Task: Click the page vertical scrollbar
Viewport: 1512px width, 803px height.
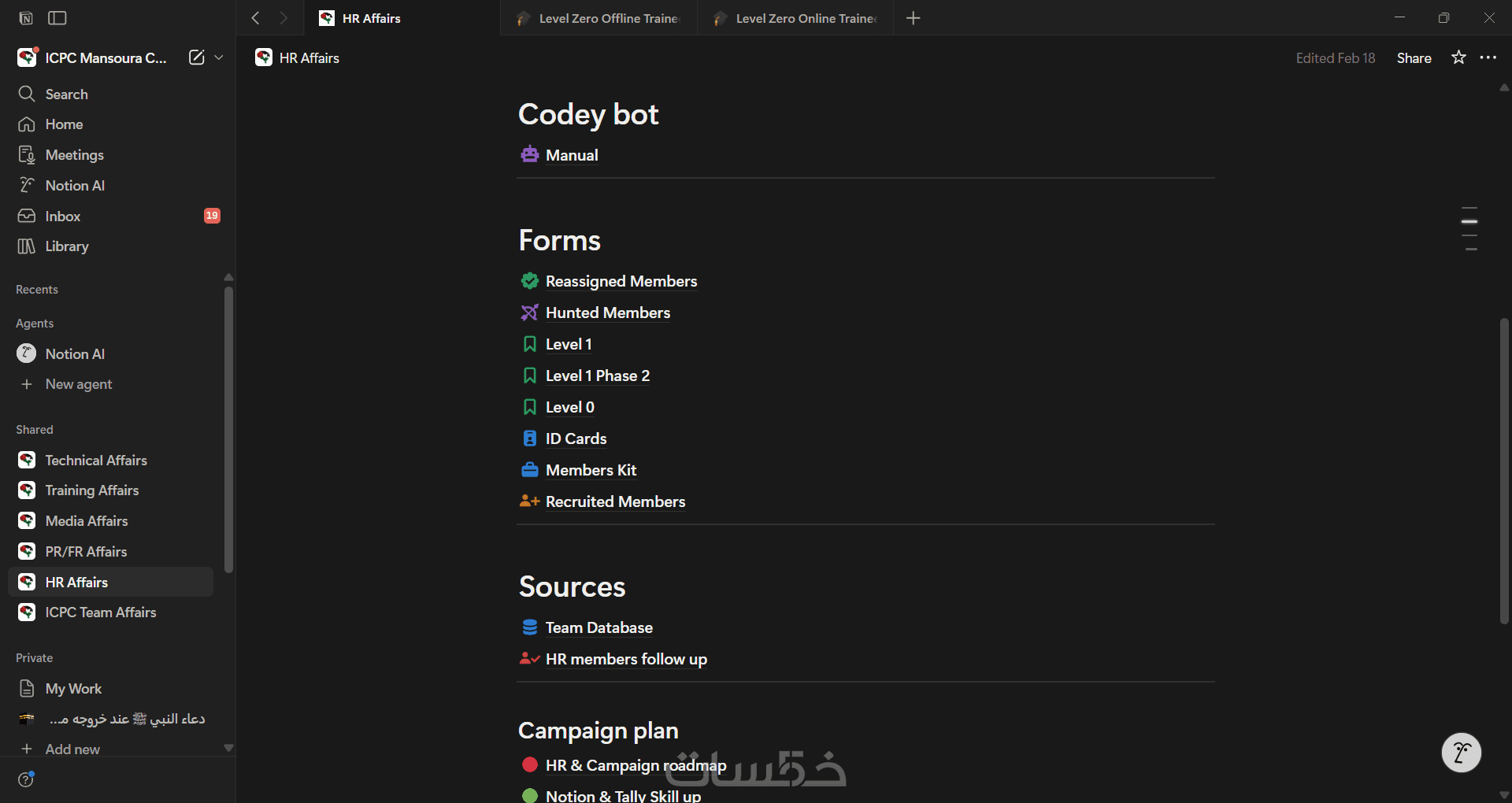Action: (1504, 471)
